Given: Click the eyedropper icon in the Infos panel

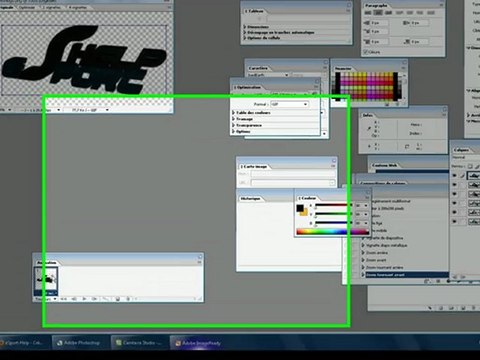Looking at the screenshot, I should pos(369,128).
